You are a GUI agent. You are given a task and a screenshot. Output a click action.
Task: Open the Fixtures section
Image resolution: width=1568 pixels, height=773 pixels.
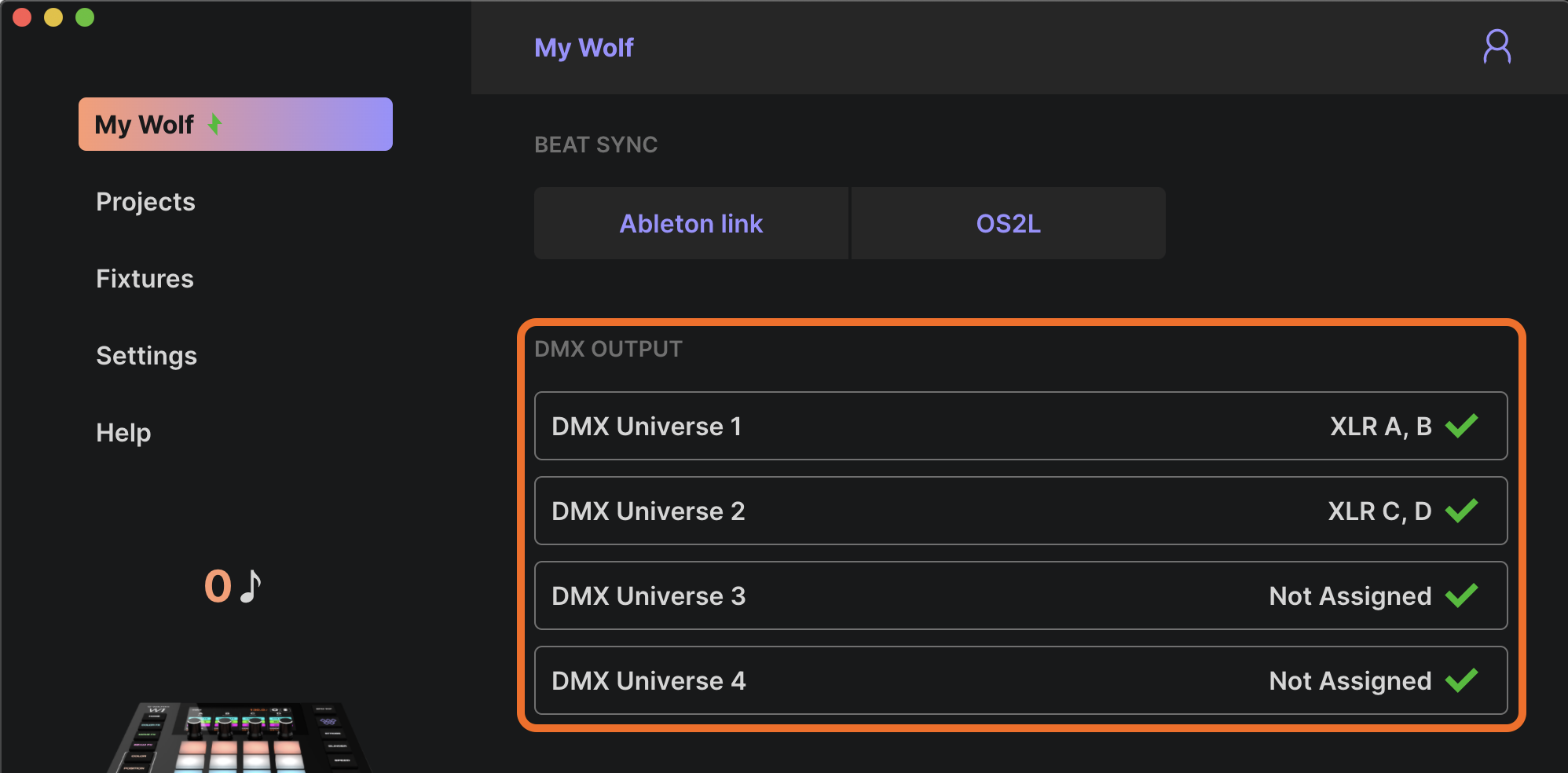(145, 279)
